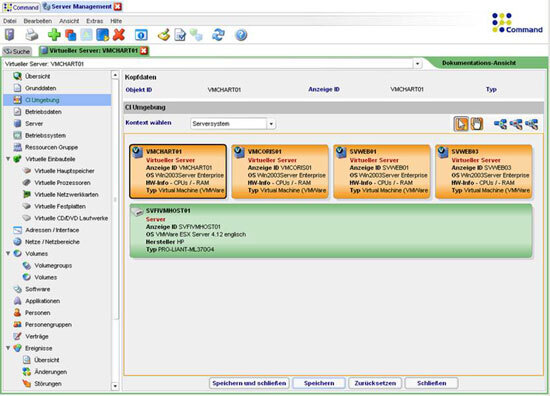Click the Speichern button
The width and height of the screenshot is (550, 396).
tap(319, 383)
